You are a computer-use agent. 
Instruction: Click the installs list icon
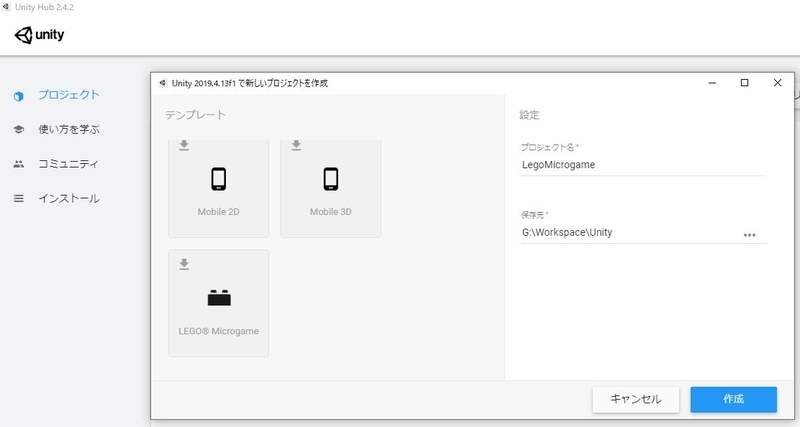[19, 198]
